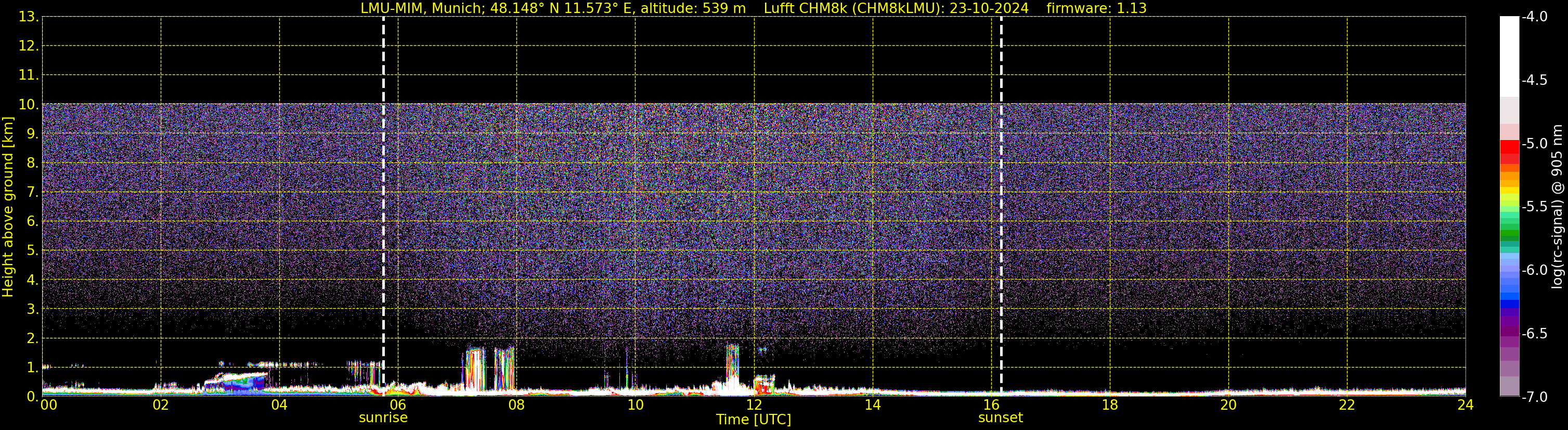Select the instrument label "Lufft CHM8k (CHM8kLMU): 23-10-2024"
The height and width of the screenshot is (430, 1568).
[x=896, y=8]
